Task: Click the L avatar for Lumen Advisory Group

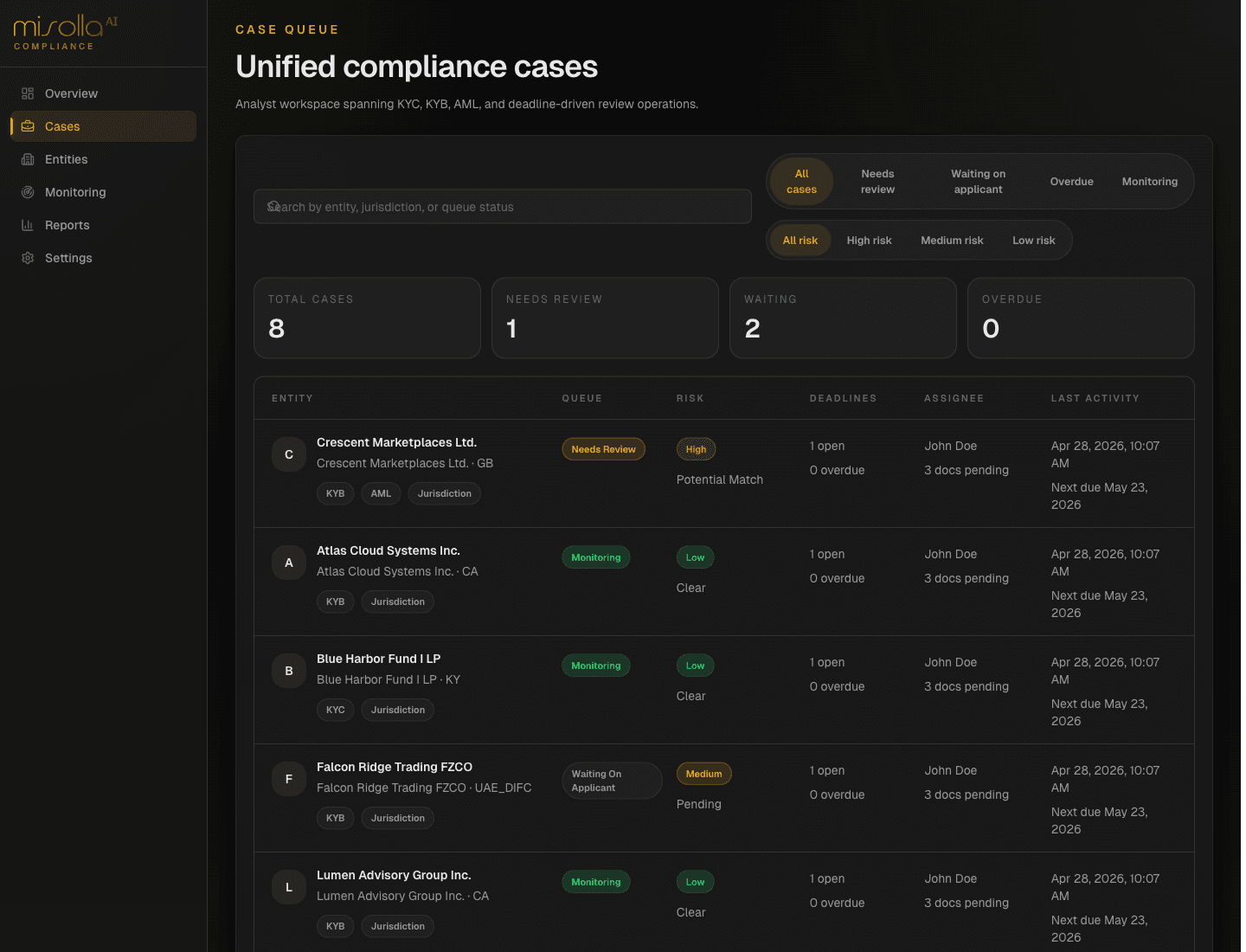Action: (x=289, y=887)
